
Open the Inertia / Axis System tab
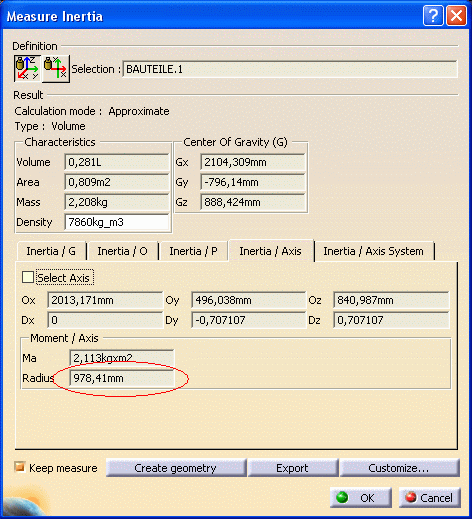click(x=374, y=251)
